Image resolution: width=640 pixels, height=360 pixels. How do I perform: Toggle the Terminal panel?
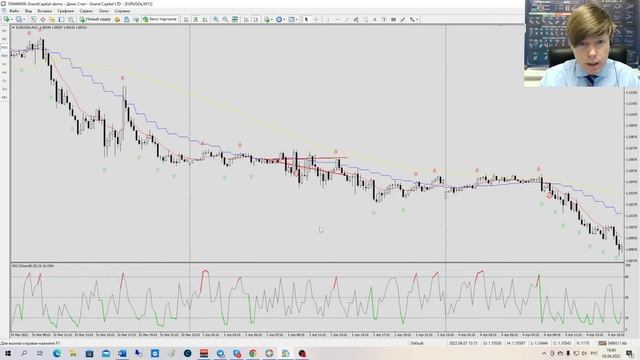[62, 19]
